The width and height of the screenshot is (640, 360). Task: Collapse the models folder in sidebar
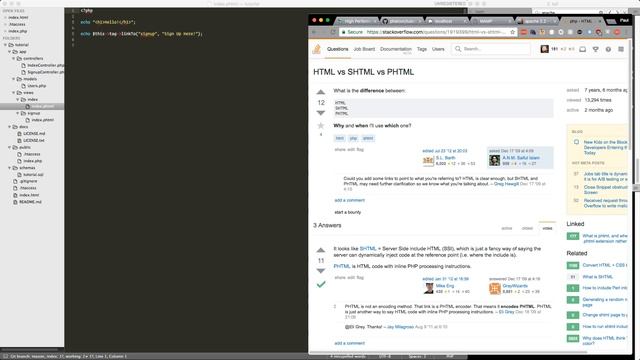coord(13,79)
